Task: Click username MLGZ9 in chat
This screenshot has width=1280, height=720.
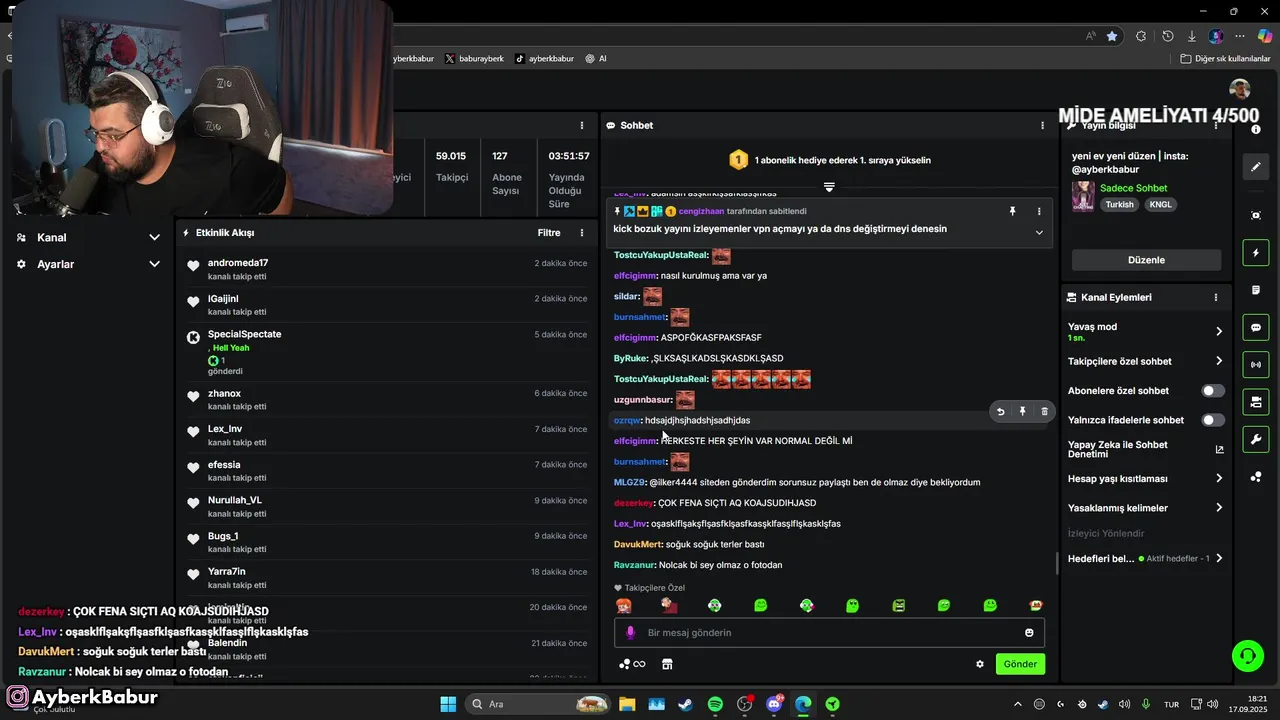Action: point(630,482)
